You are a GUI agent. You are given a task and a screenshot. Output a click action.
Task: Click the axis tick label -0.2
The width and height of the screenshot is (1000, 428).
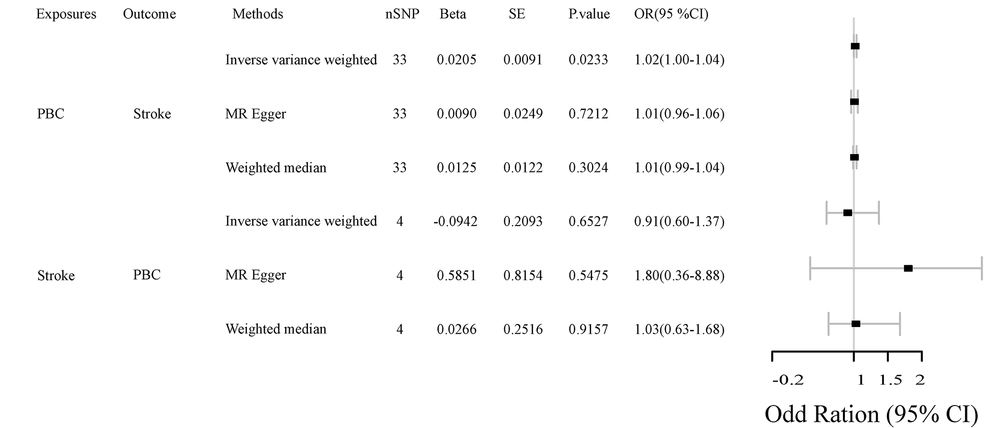pos(788,380)
